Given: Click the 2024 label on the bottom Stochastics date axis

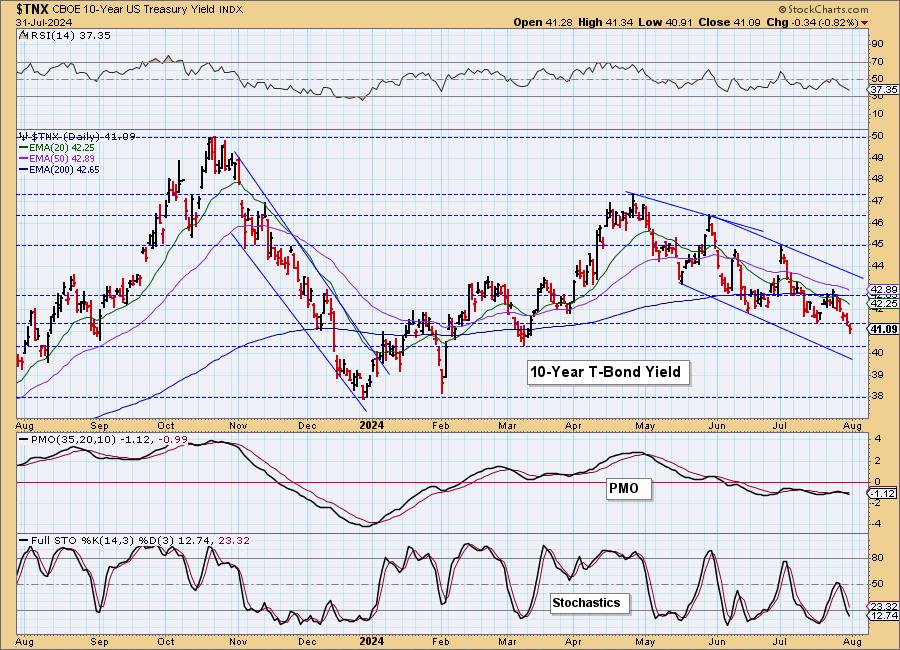Looking at the screenshot, I should pyautogui.click(x=371, y=641).
